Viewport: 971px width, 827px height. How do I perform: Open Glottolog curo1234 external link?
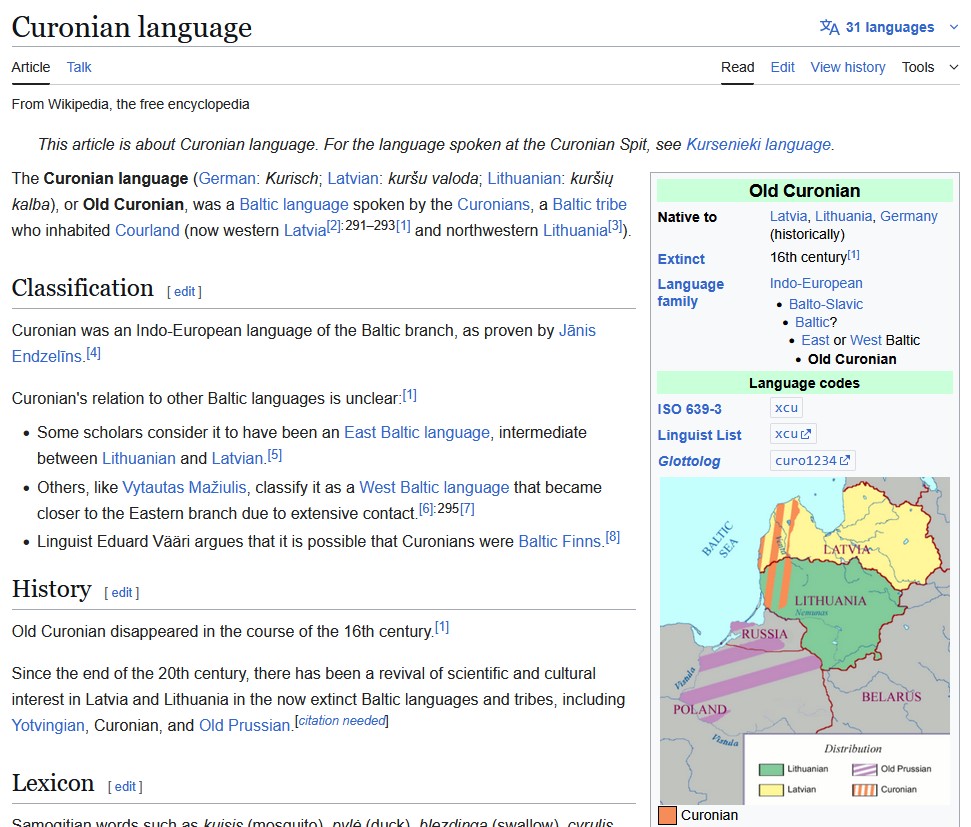pyautogui.click(x=812, y=461)
